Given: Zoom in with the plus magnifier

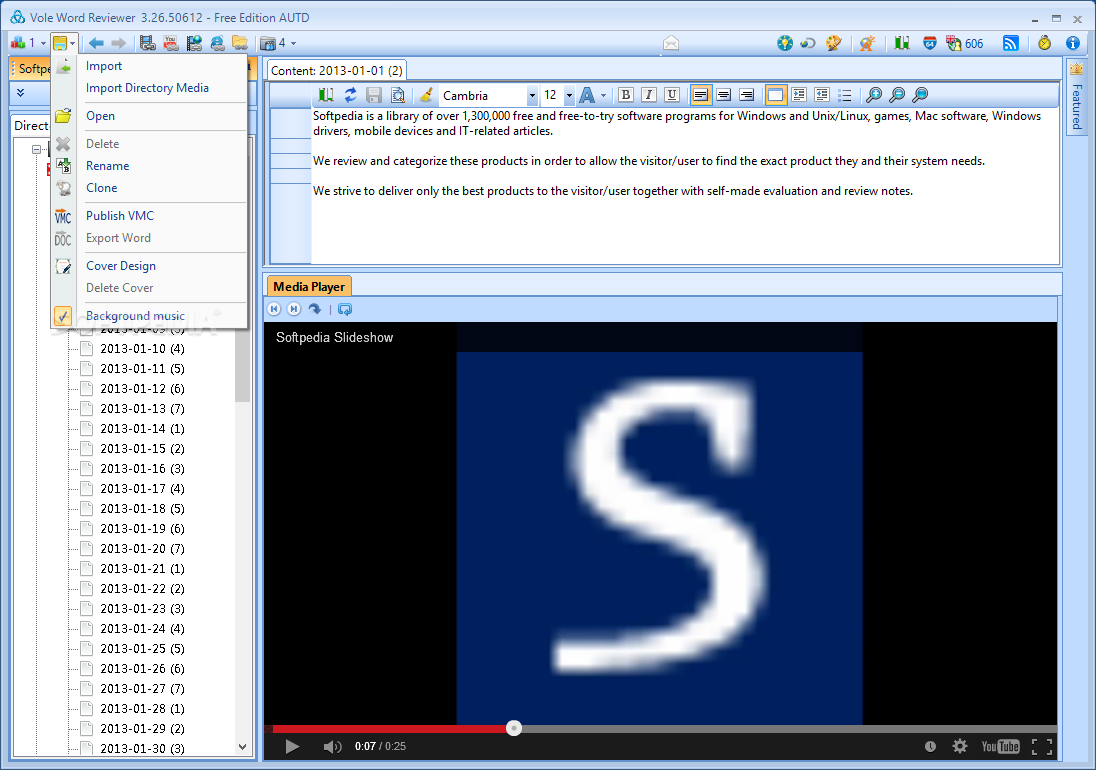Looking at the screenshot, I should point(874,95).
